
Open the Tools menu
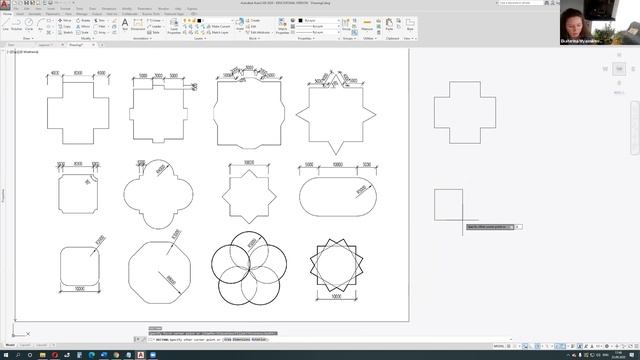click(80, 9)
